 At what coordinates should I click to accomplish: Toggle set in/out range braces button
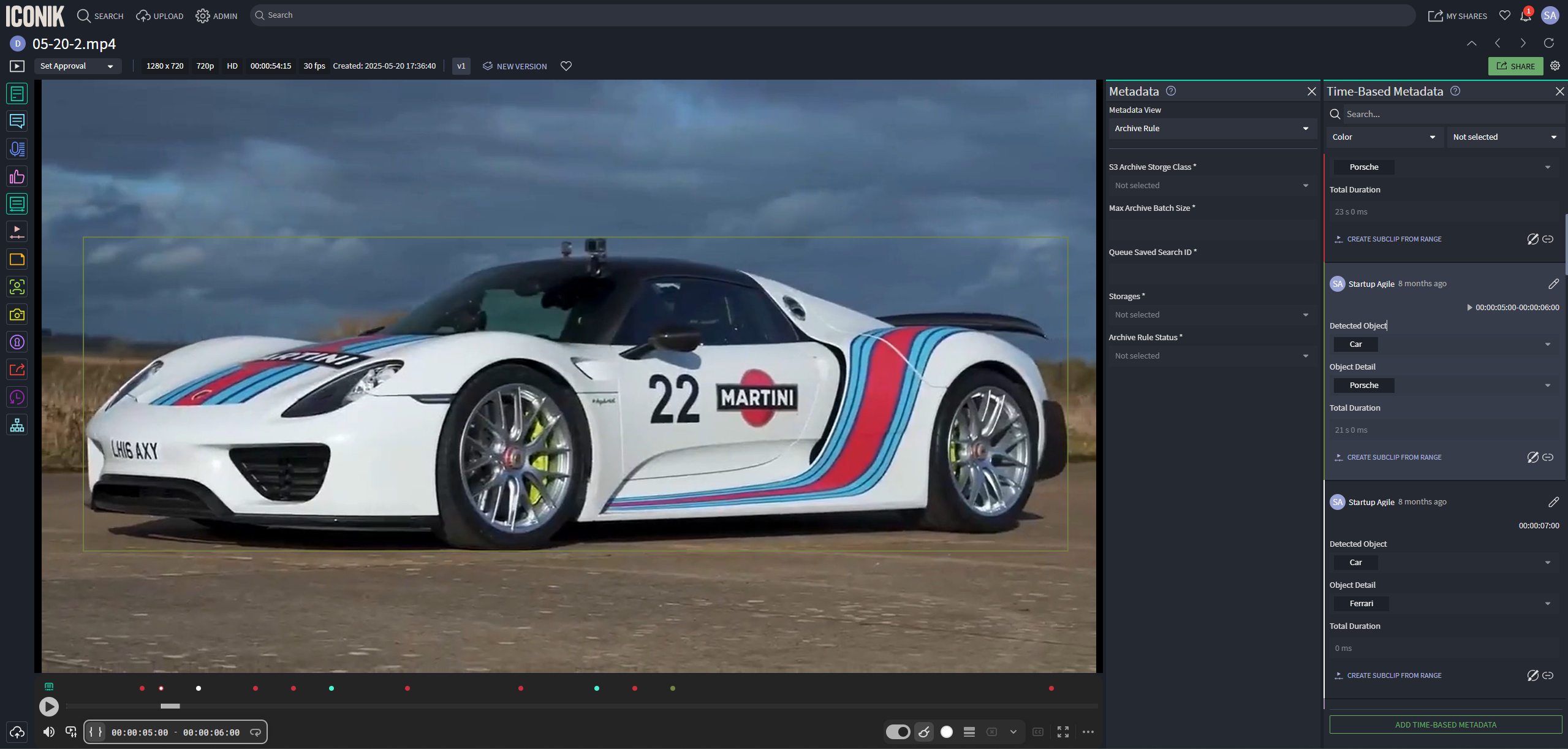pyautogui.click(x=96, y=732)
